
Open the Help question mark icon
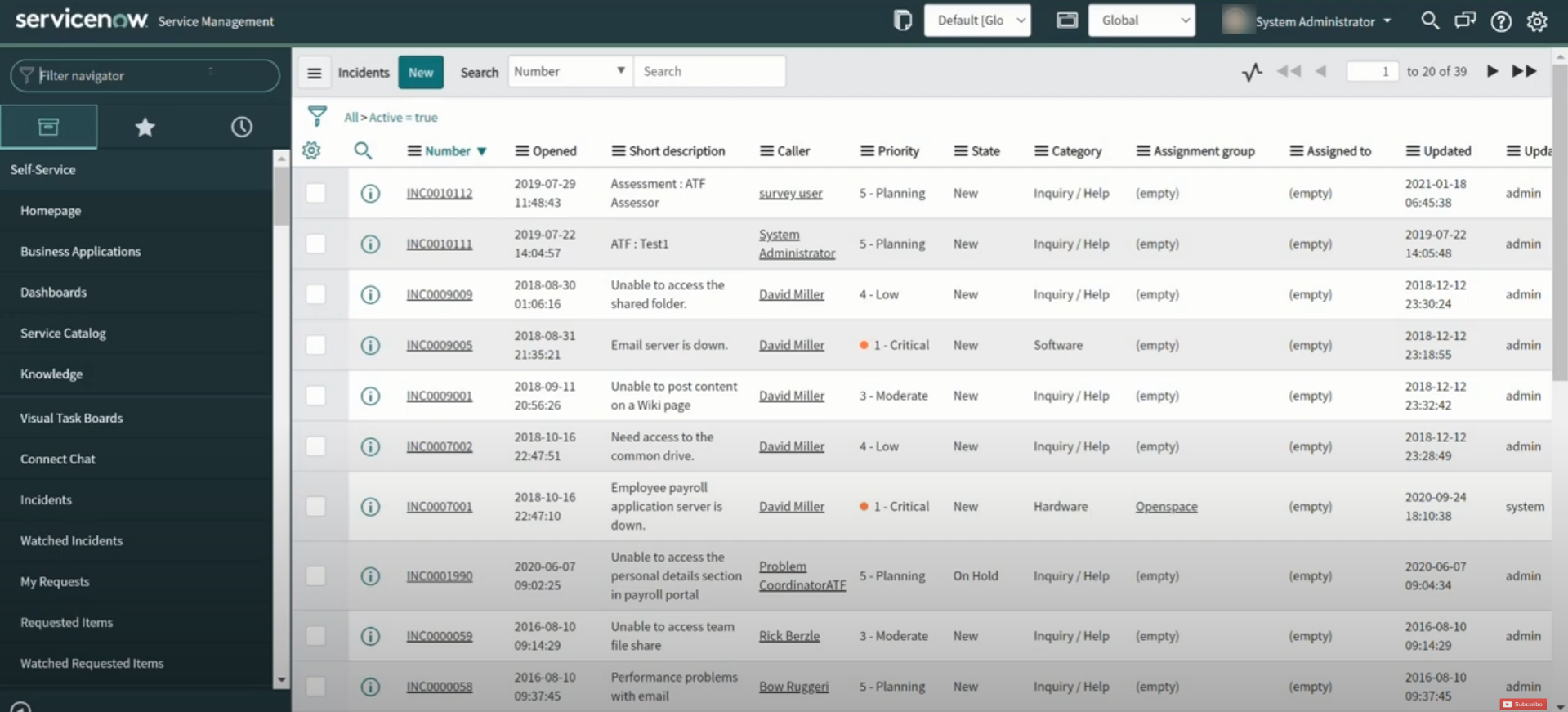[x=1500, y=21]
